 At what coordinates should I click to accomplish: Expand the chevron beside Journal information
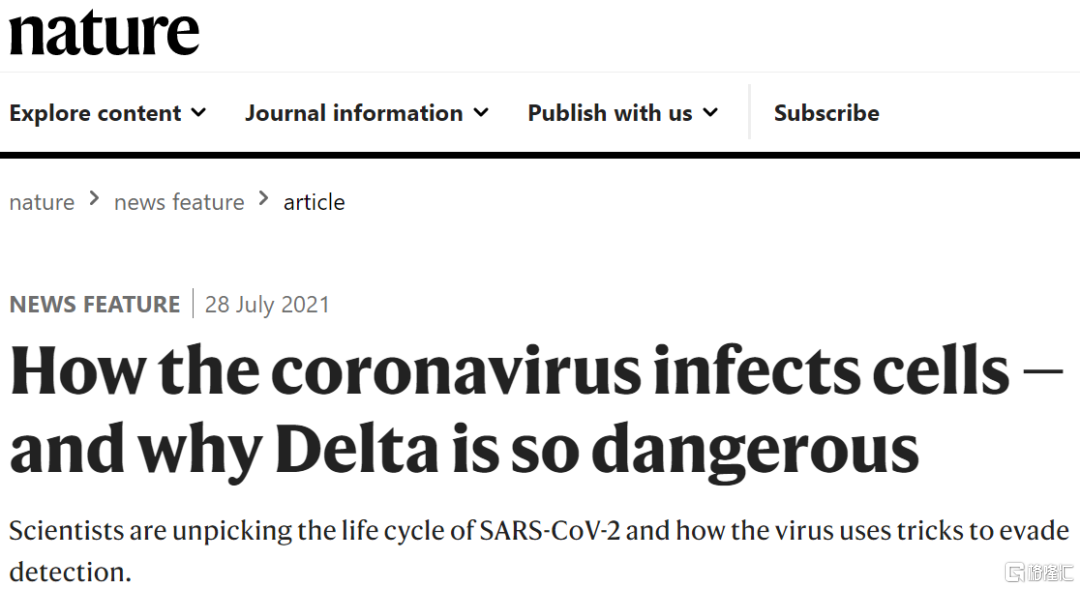[x=481, y=112]
